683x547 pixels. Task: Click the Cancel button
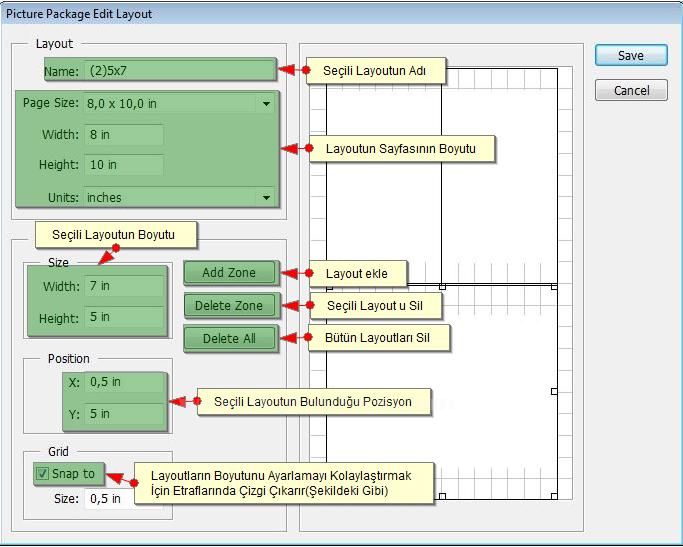pyautogui.click(x=631, y=90)
